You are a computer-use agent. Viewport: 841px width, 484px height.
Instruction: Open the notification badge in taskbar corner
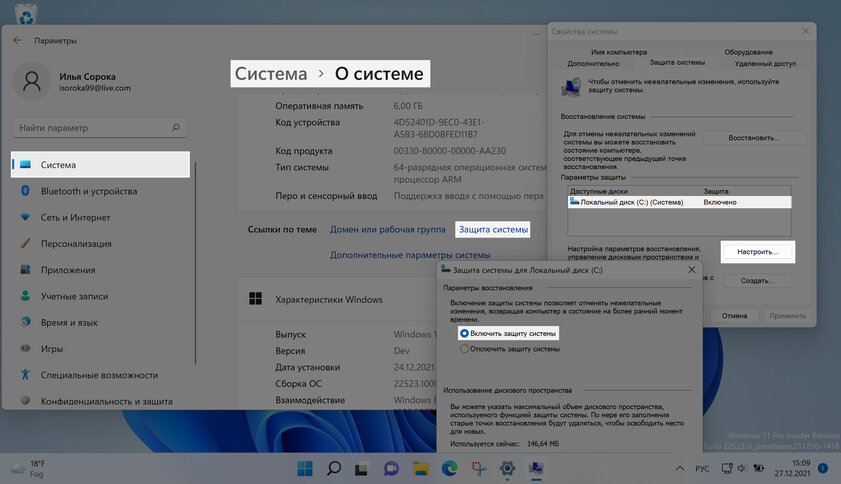coord(823,468)
